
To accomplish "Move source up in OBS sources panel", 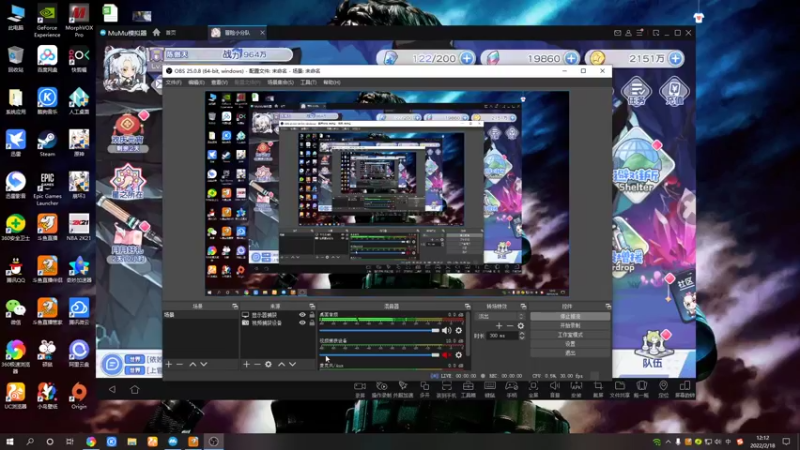I will (281, 364).
